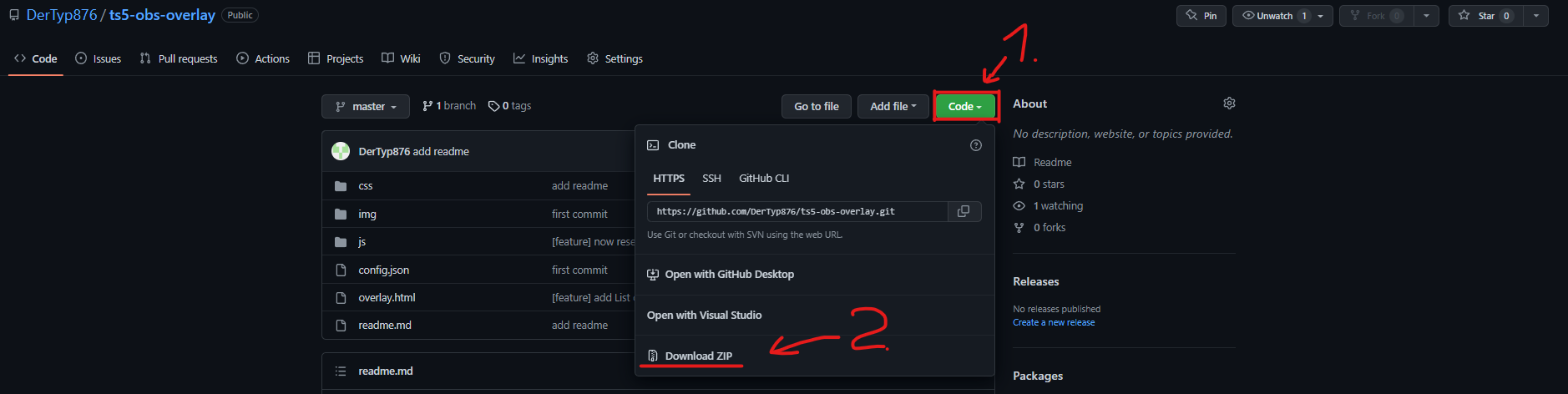Click the Public visibility badge
1568x394 pixels.
coord(240,15)
